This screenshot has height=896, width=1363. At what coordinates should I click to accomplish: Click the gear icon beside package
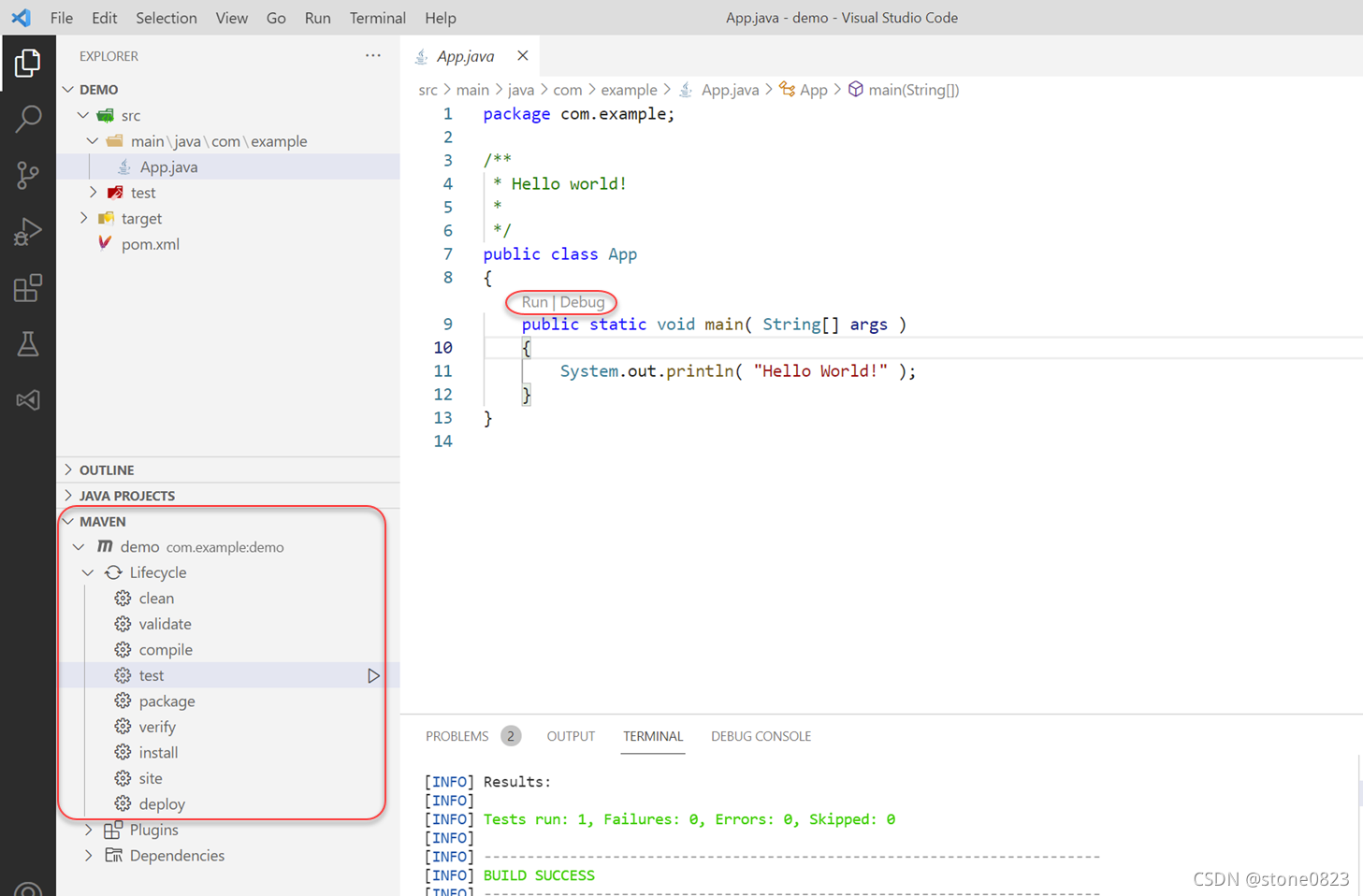tap(123, 701)
